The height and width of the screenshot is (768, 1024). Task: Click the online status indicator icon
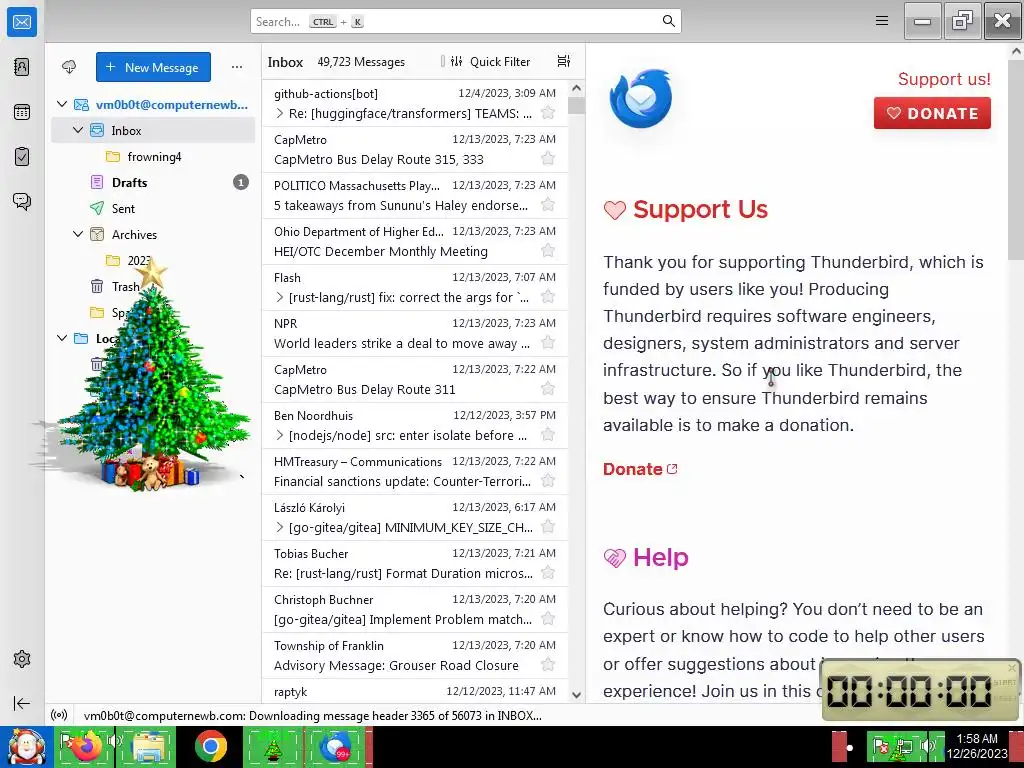click(x=59, y=715)
